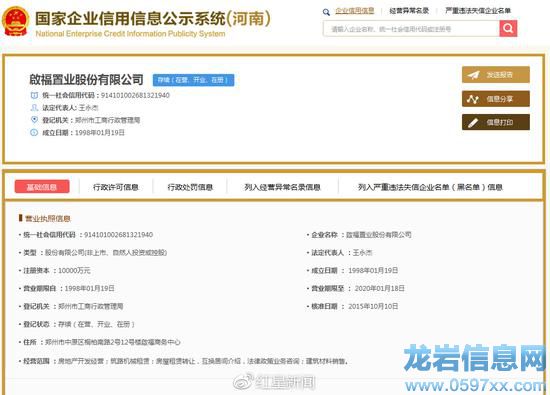Click the share graph icon on 信息分享
The image size is (550, 395).
(473, 99)
